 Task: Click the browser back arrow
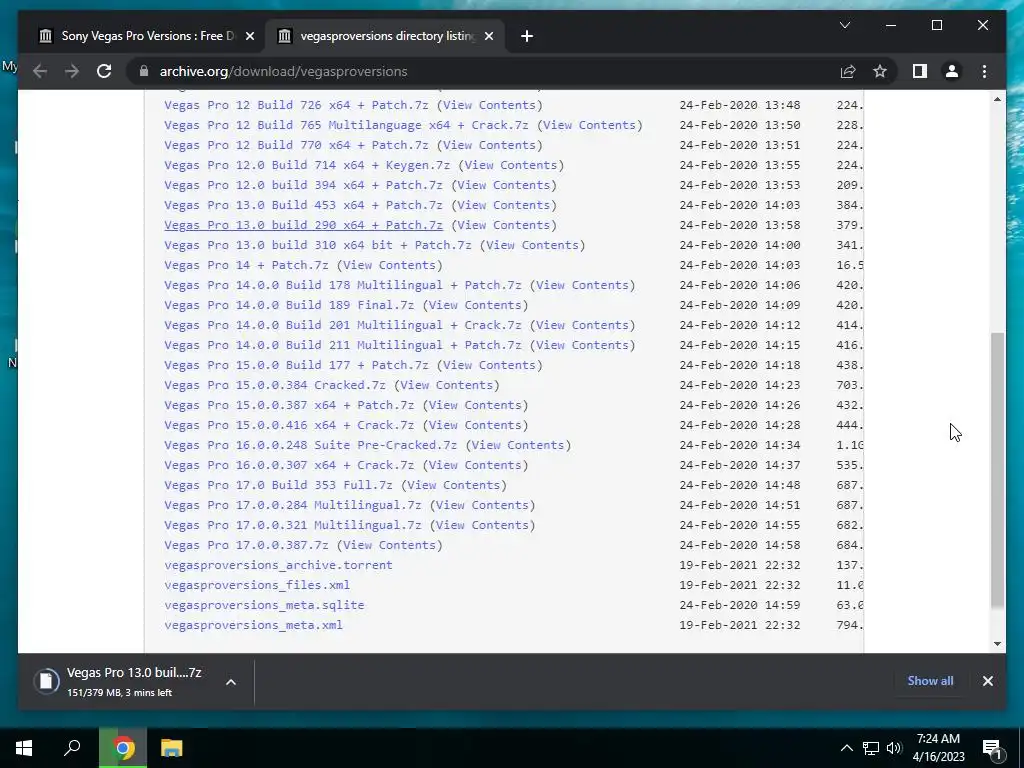pos(40,71)
